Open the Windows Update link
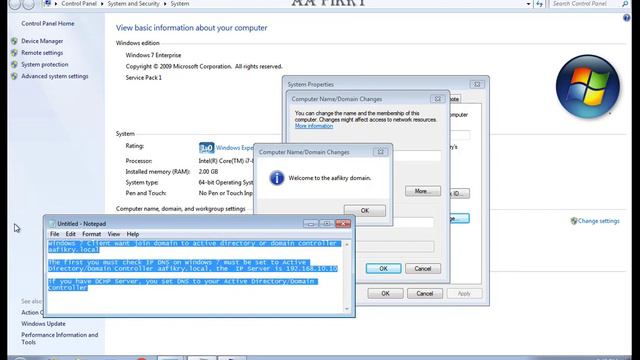The width and height of the screenshot is (640, 360). (x=43, y=324)
